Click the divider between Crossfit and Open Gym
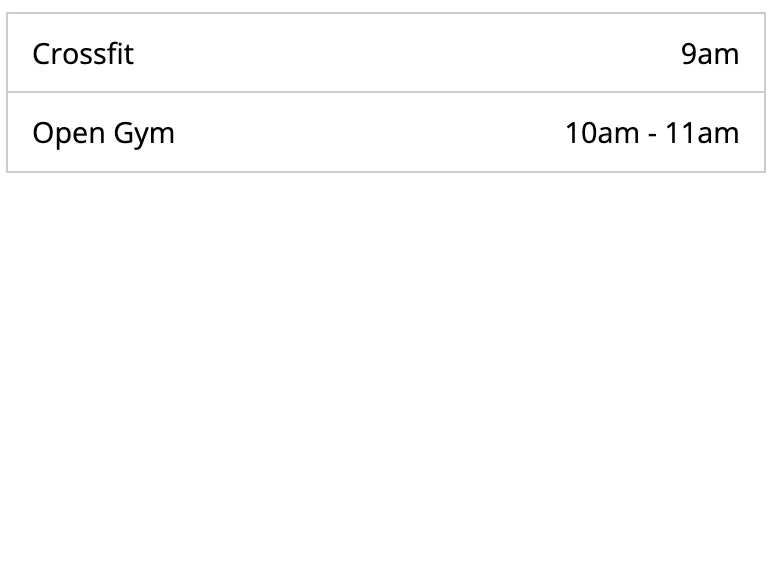The image size is (774, 580). 386,92
